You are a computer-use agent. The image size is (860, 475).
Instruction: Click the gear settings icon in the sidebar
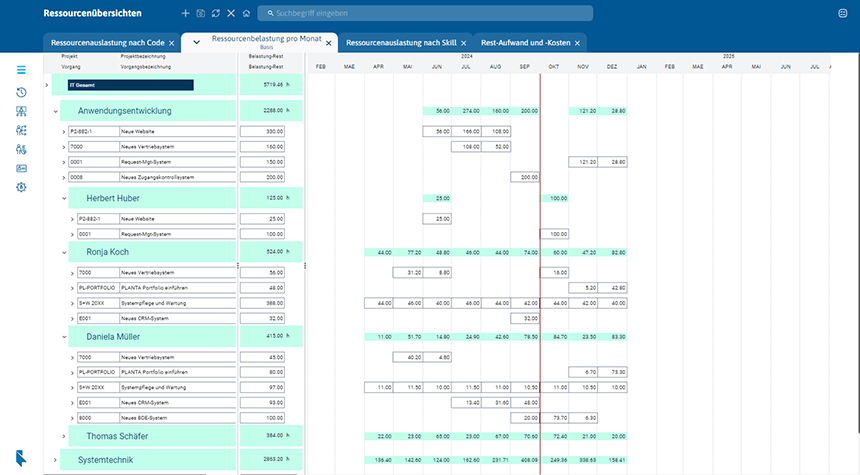pyautogui.click(x=21, y=187)
